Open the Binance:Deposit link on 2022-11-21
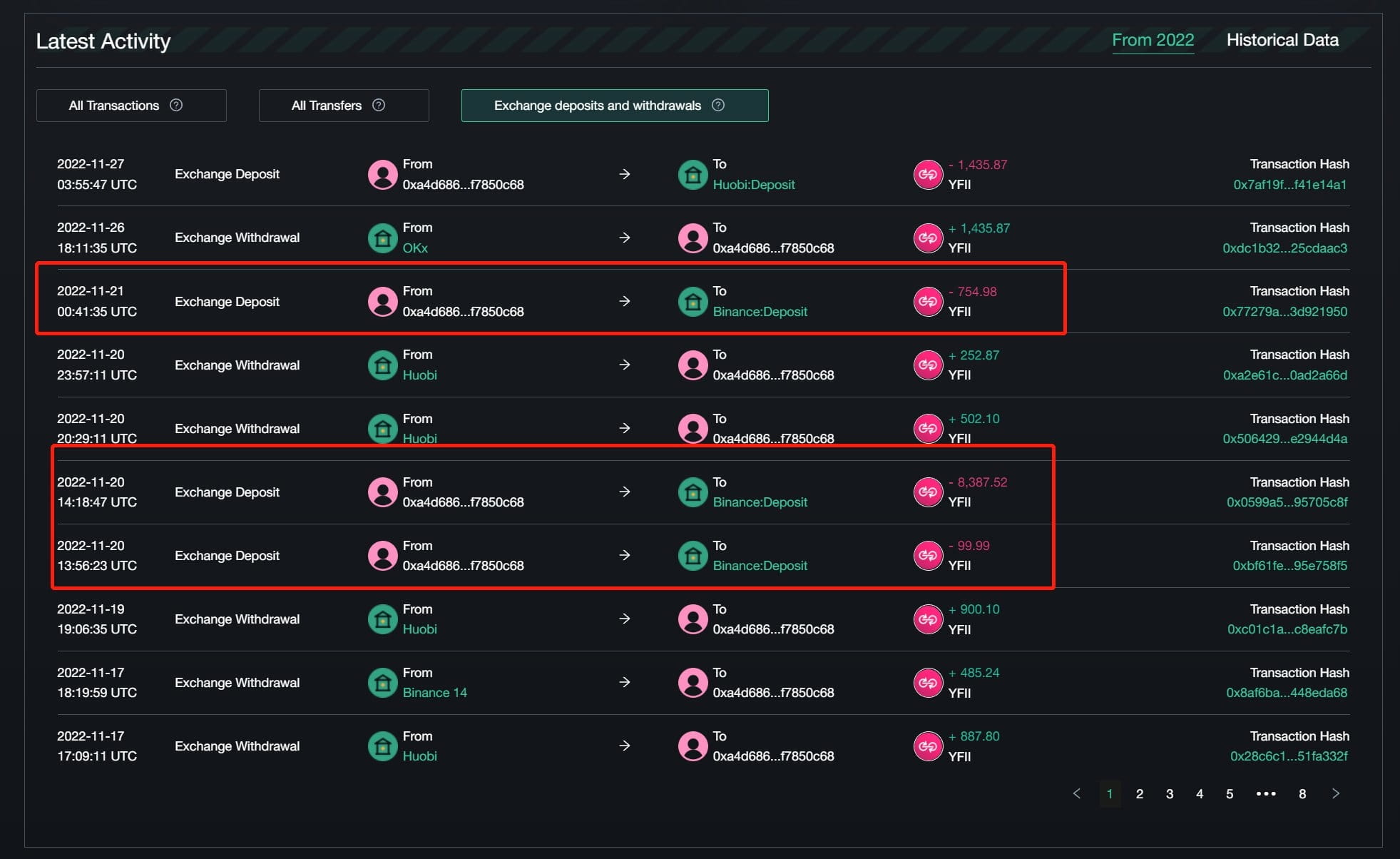 point(760,312)
